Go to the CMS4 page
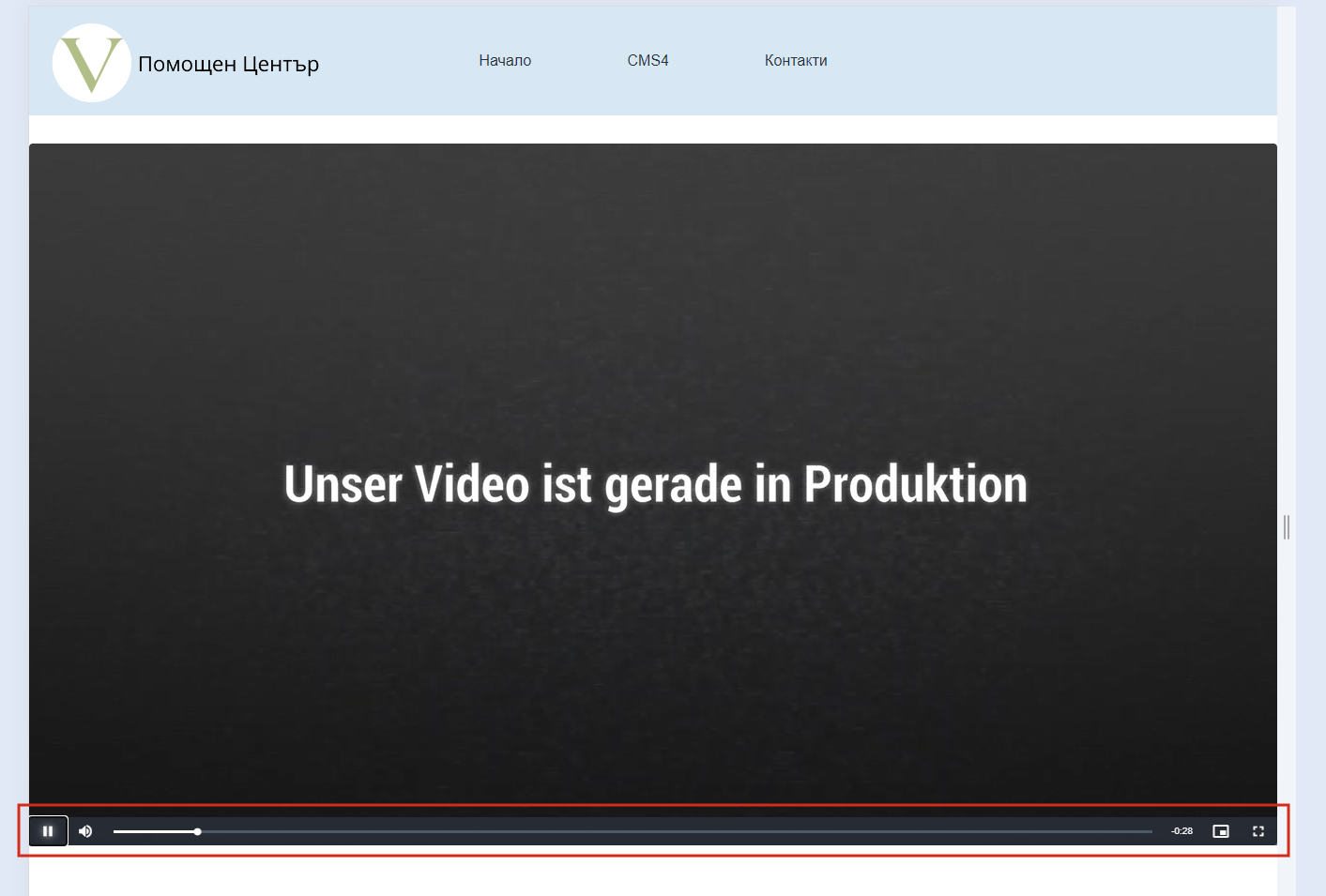The width and height of the screenshot is (1326, 896). [x=648, y=60]
